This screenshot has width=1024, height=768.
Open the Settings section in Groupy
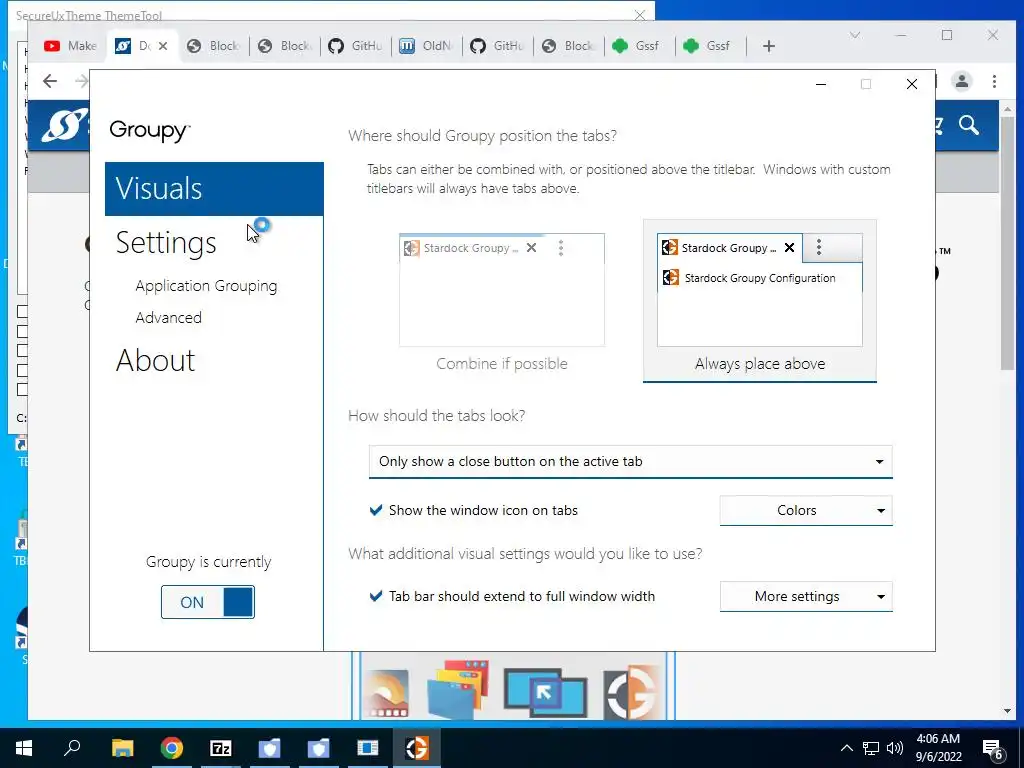tap(166, 243)
